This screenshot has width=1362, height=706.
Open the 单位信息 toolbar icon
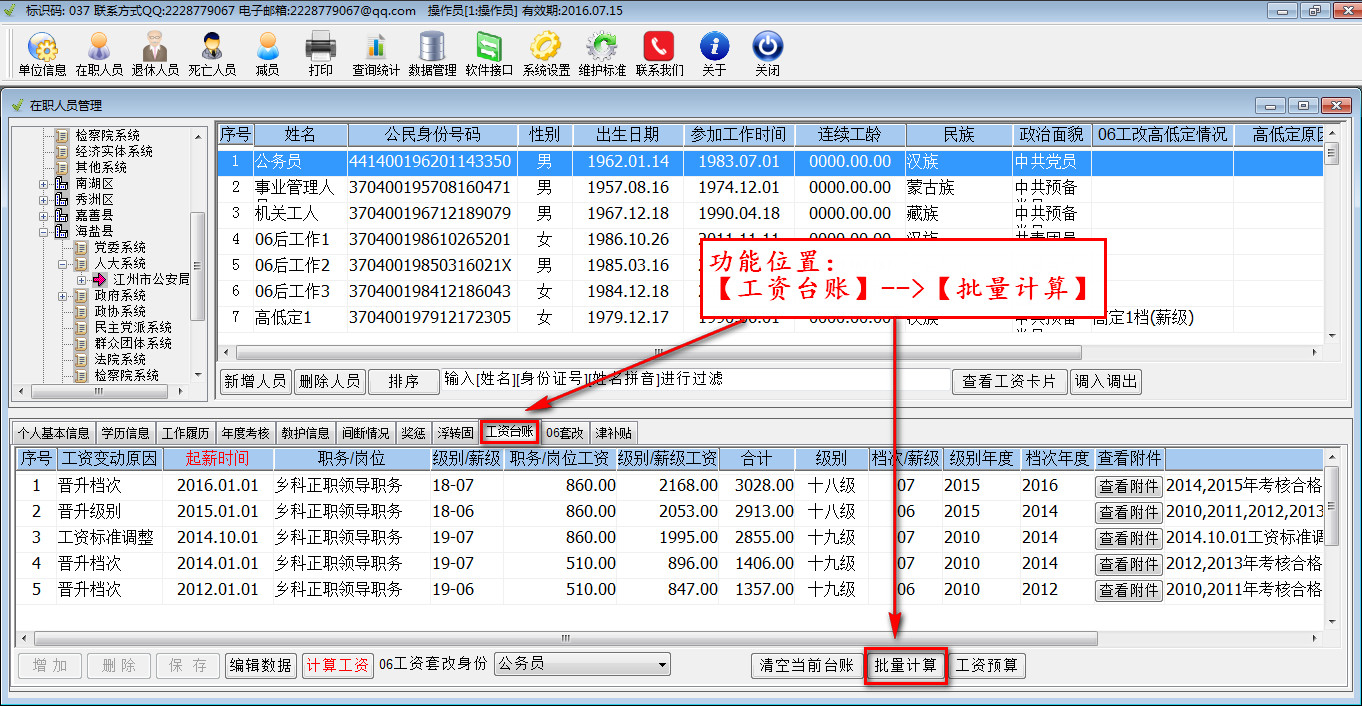point(42,53)
